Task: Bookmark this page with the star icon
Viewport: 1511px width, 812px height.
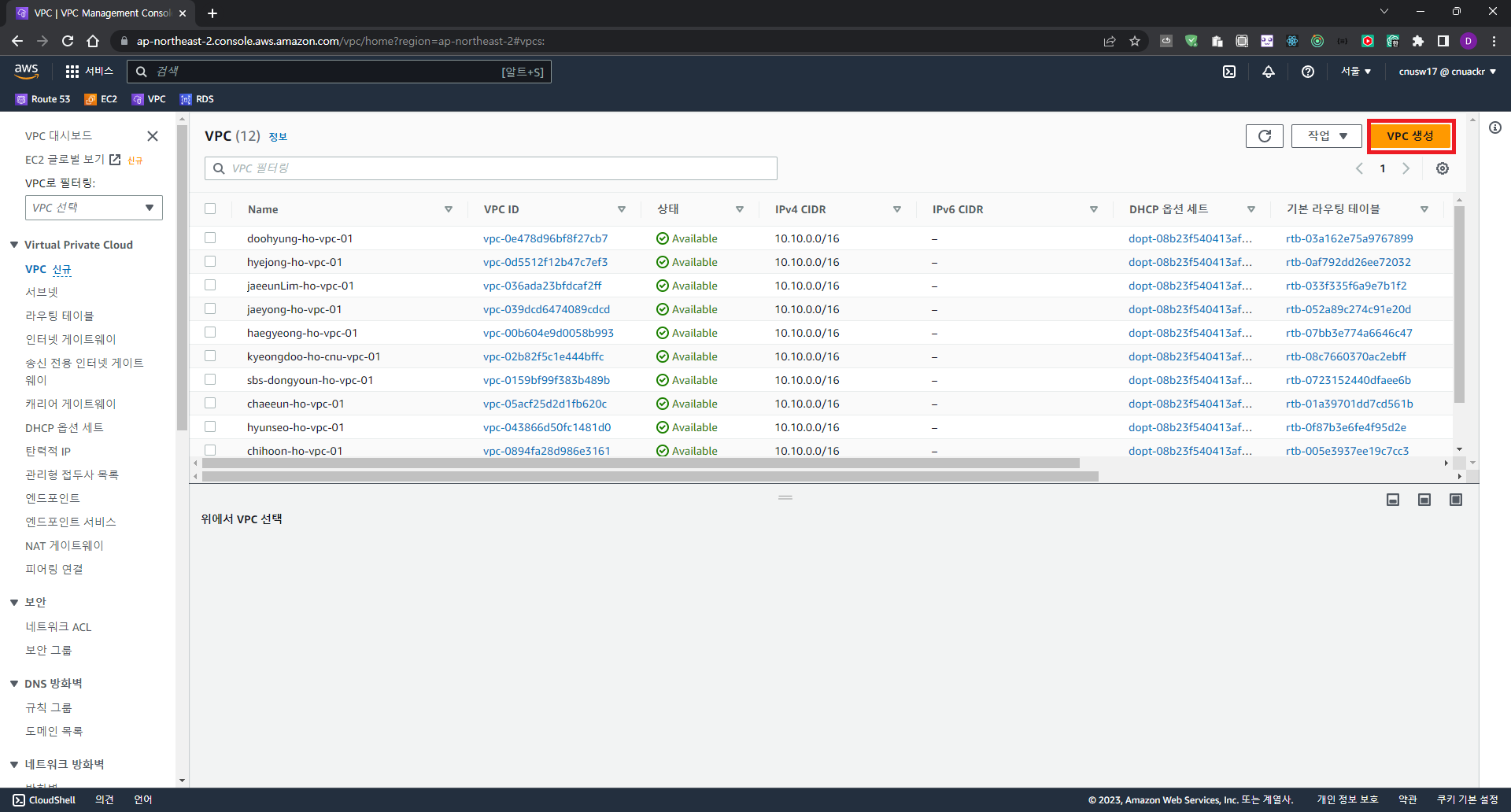Action: tap(1135, 41)
